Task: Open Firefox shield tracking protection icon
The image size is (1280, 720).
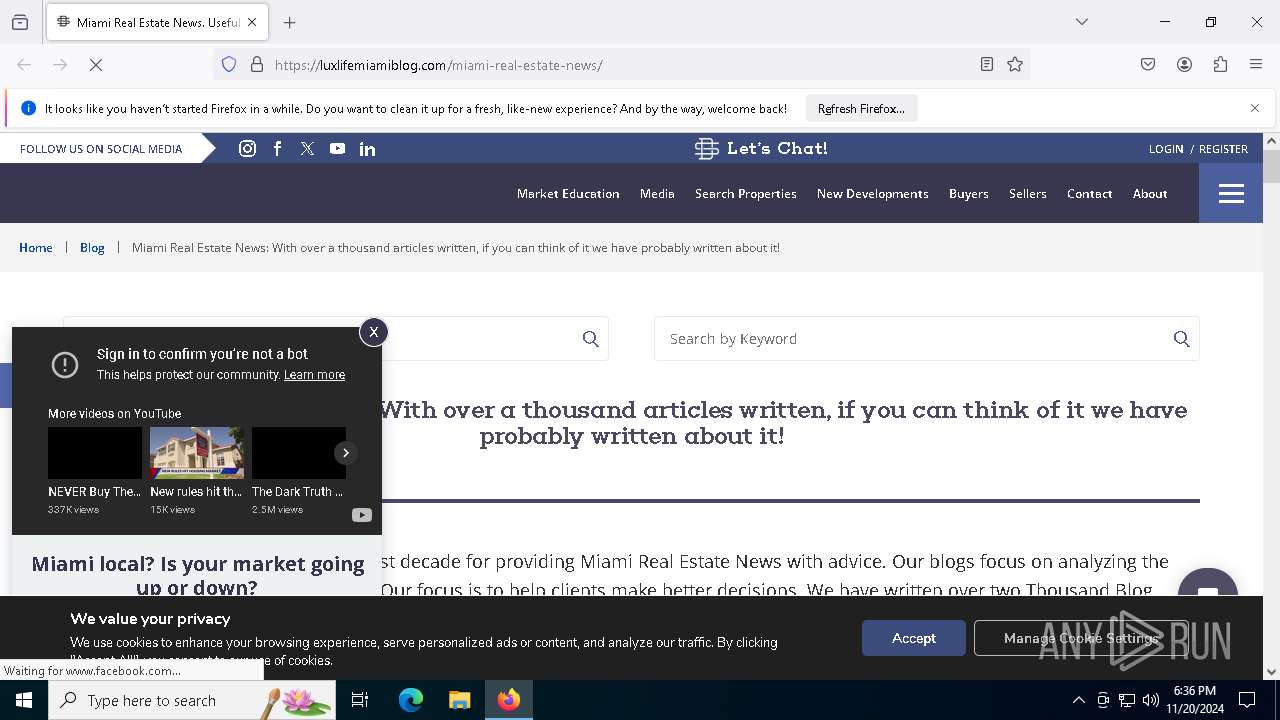Action: [229, 65]
